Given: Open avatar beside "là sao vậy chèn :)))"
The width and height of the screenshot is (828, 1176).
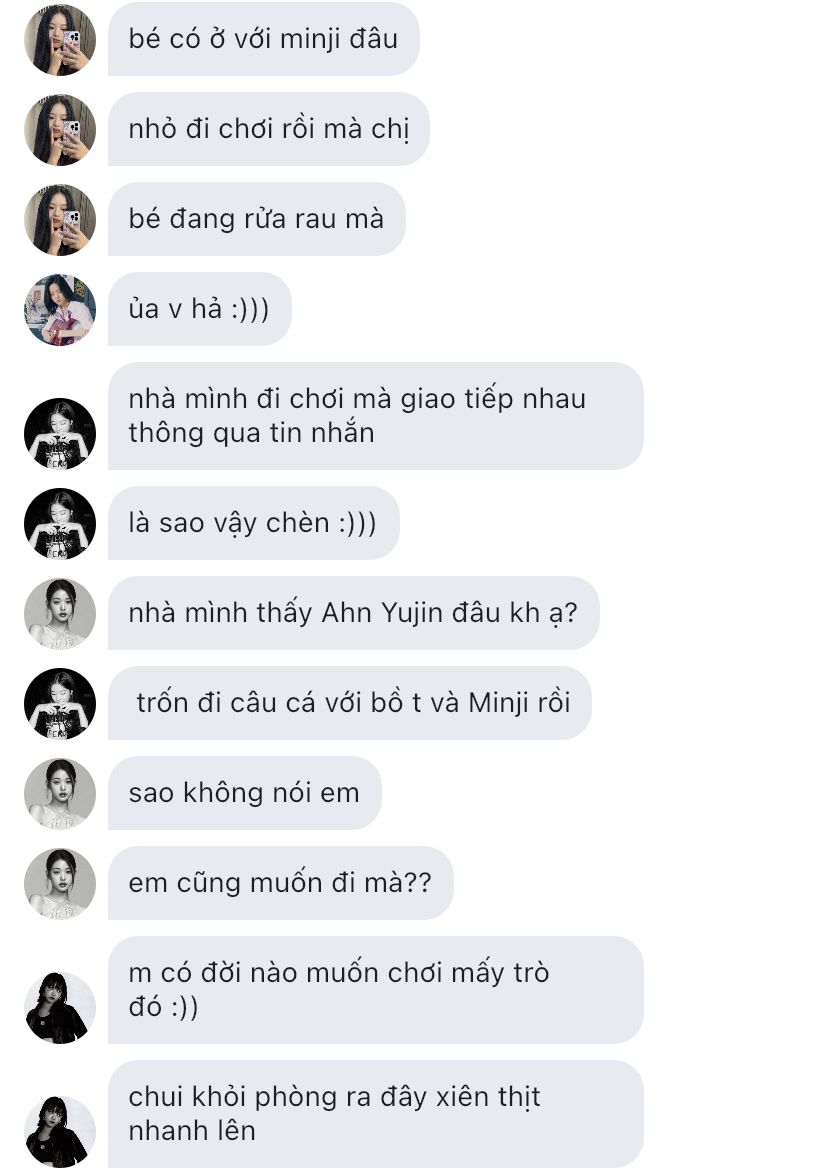Looking at the screenshot, I should 60,524.
